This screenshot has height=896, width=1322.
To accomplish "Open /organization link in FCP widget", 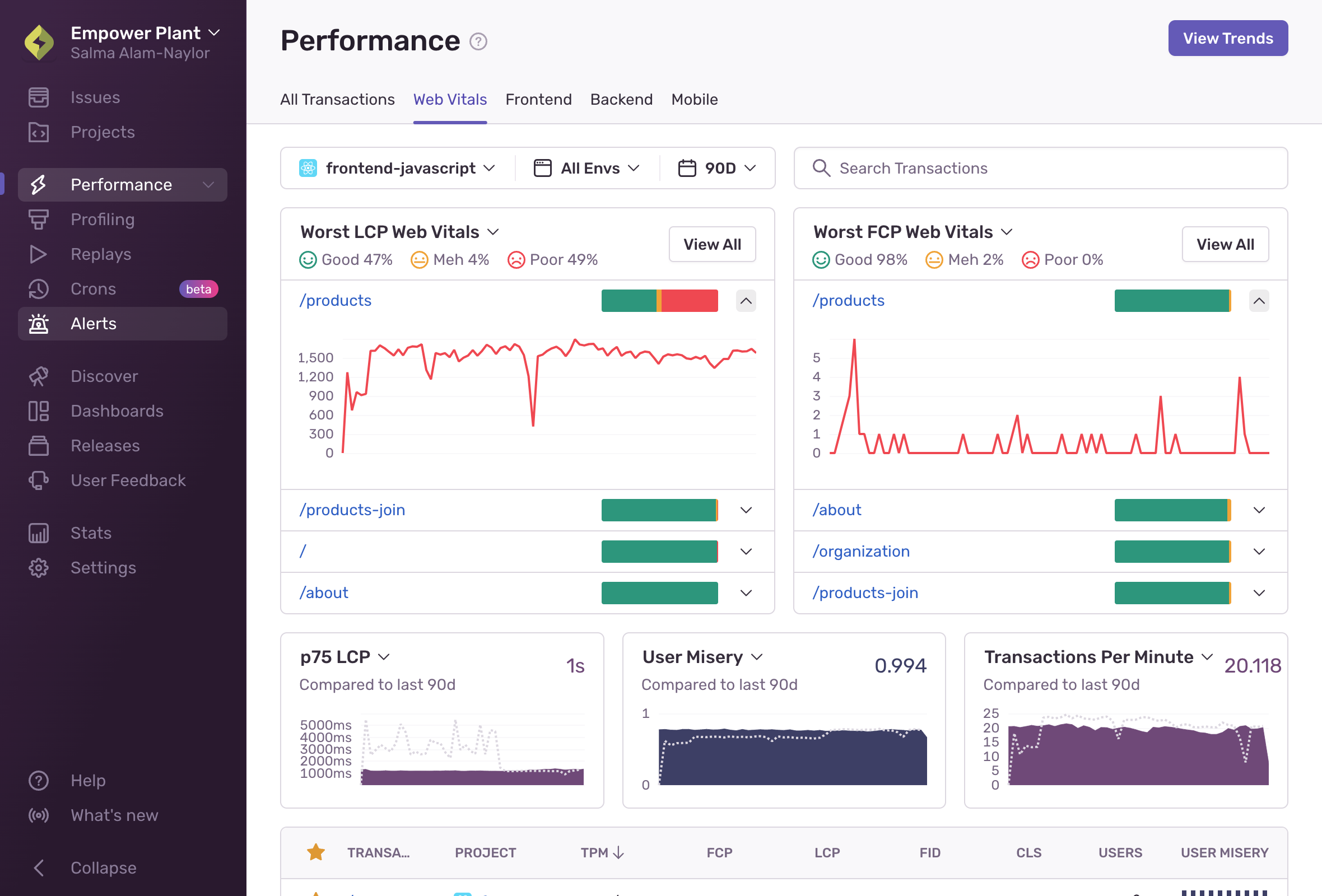I will tap(861, 552).
